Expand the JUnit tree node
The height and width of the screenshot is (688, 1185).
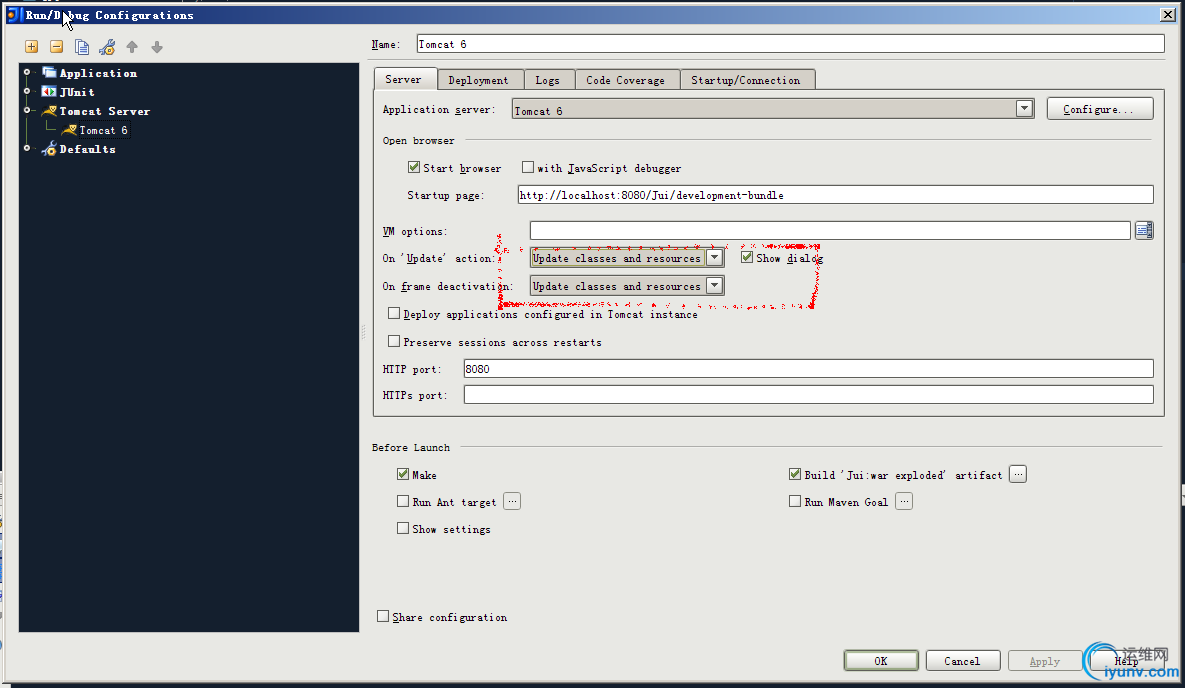pos(26,91)
